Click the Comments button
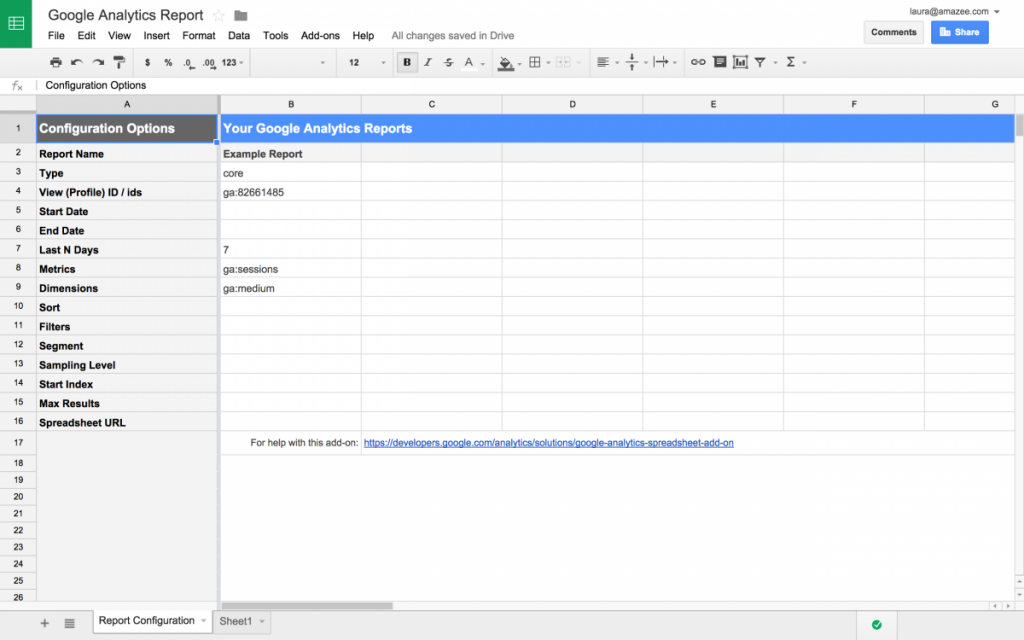The height and width of the screenshot is (640, 1024). 893,32
